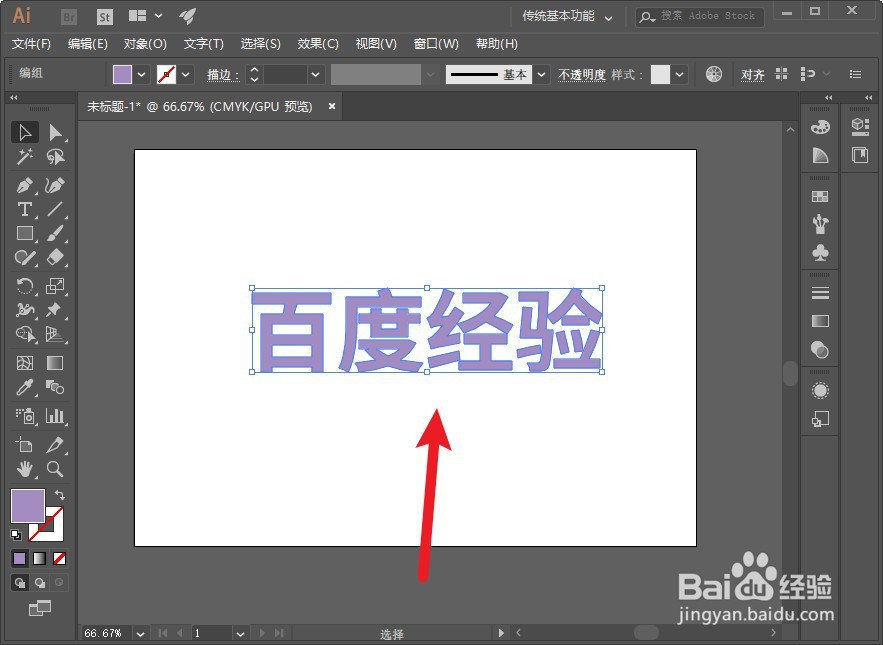Activate the Type tool
Viewport: 883px width, 645px height.
coord(25,209)
